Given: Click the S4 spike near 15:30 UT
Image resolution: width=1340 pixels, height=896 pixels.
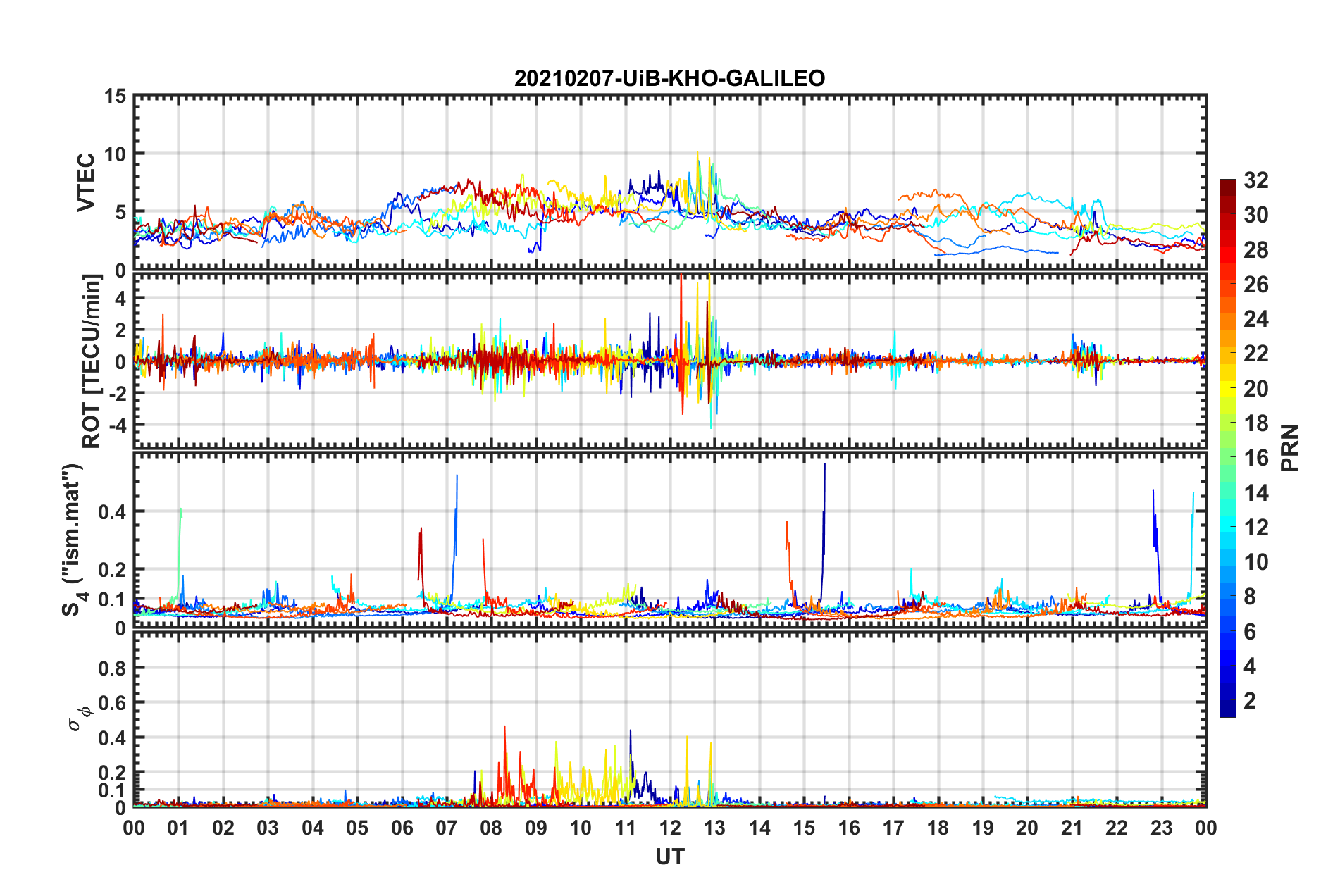Looking at the screenshot, I should [823, 532].
